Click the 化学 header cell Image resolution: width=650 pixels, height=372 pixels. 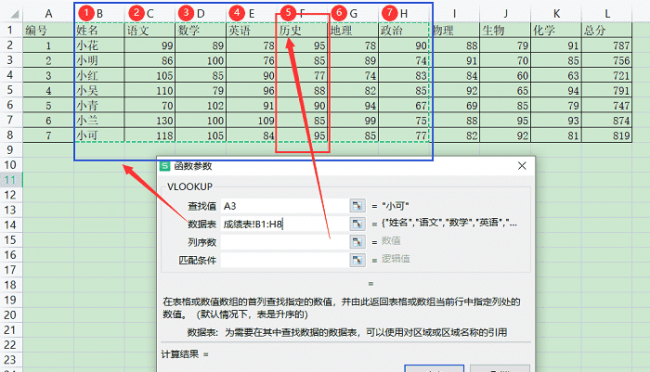[556, 30]
